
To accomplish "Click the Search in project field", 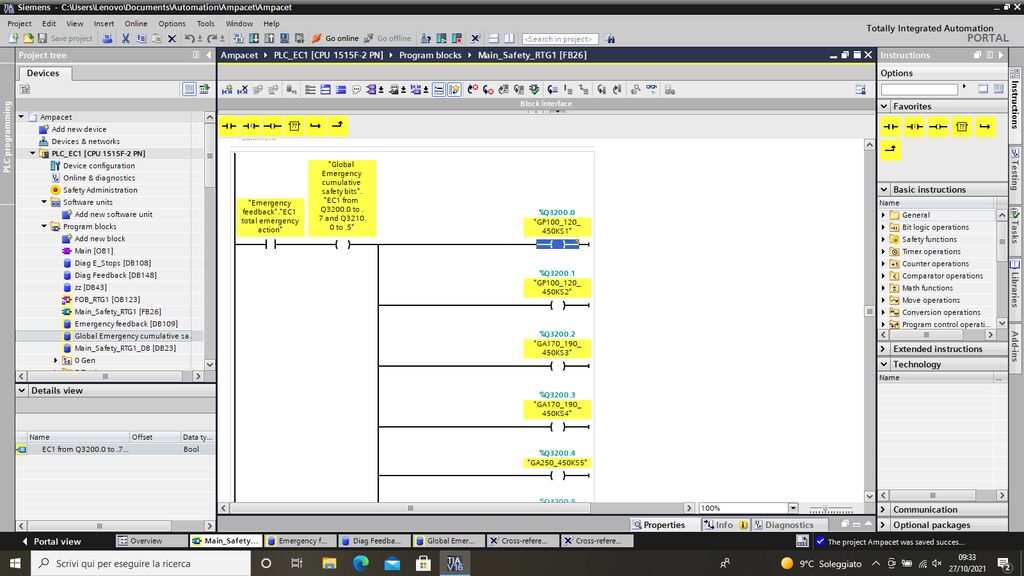I will [x=560, y=38].
